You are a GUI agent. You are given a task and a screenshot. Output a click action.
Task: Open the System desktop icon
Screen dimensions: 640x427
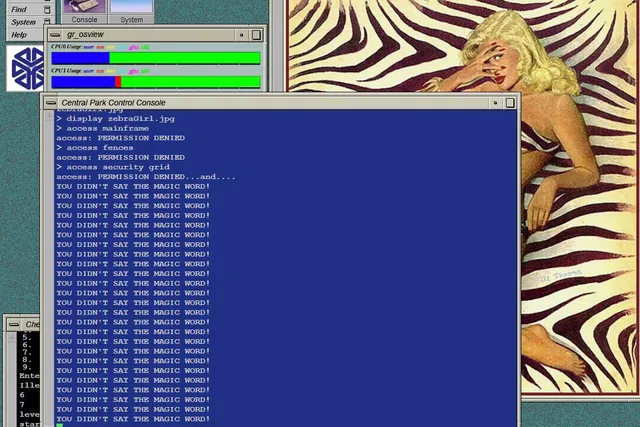pyautogui.click(x=131, y=11)
